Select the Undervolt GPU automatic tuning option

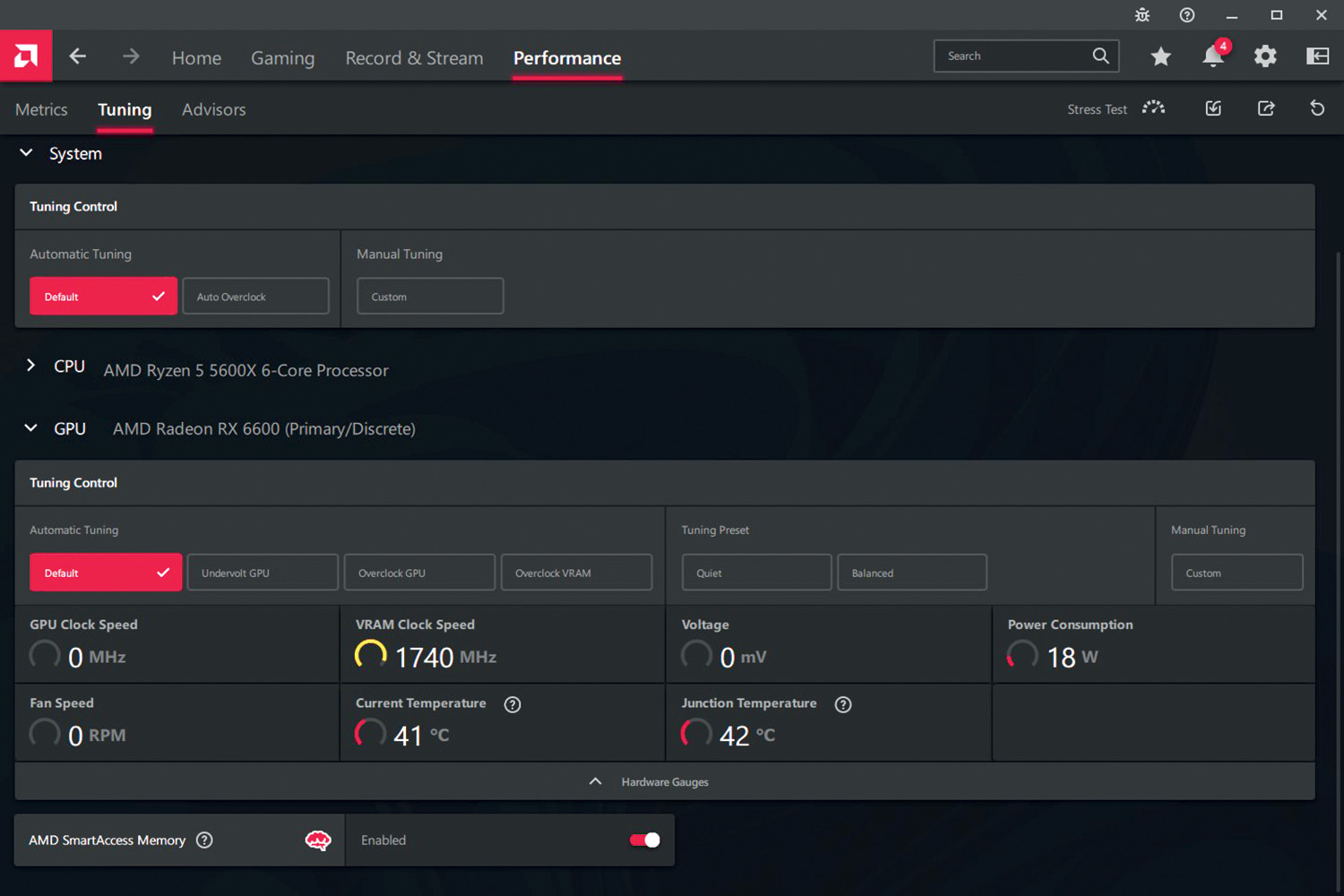pos(262,573)
